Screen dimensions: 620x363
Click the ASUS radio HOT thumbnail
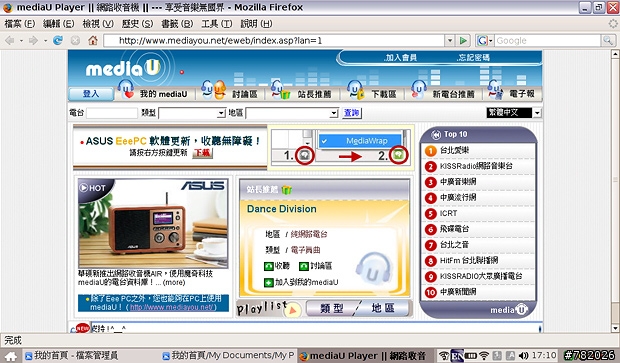153,223
